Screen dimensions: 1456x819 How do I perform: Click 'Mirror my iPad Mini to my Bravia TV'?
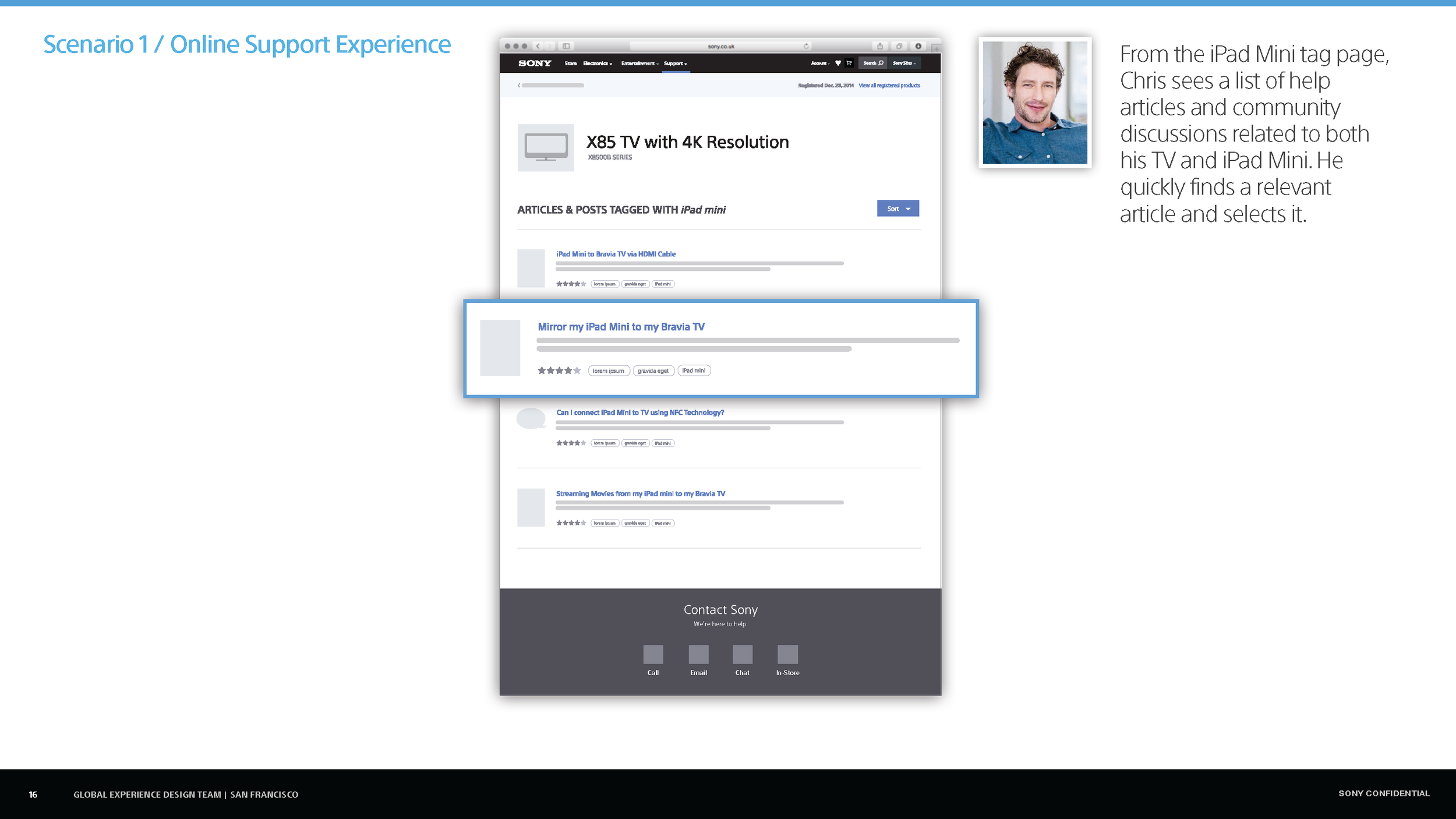click(620, 326)
